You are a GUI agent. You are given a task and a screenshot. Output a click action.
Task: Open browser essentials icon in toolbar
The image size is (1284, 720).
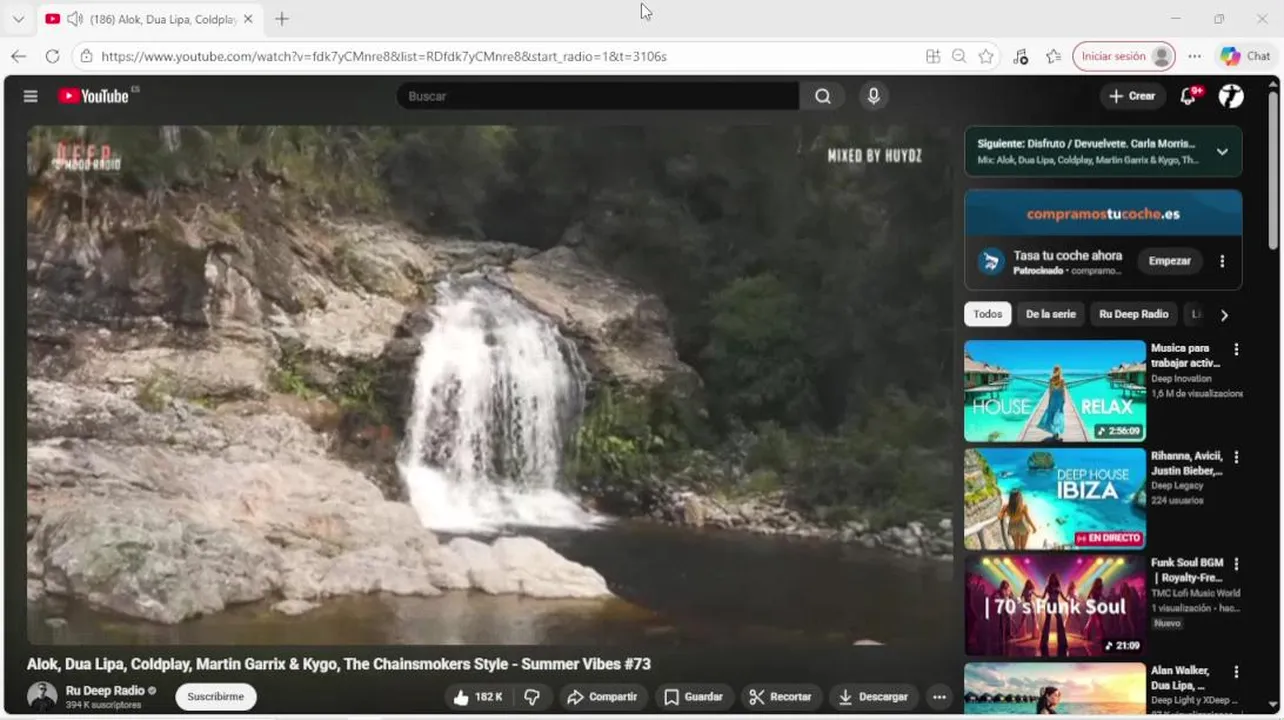click(x=1020, y=56)
